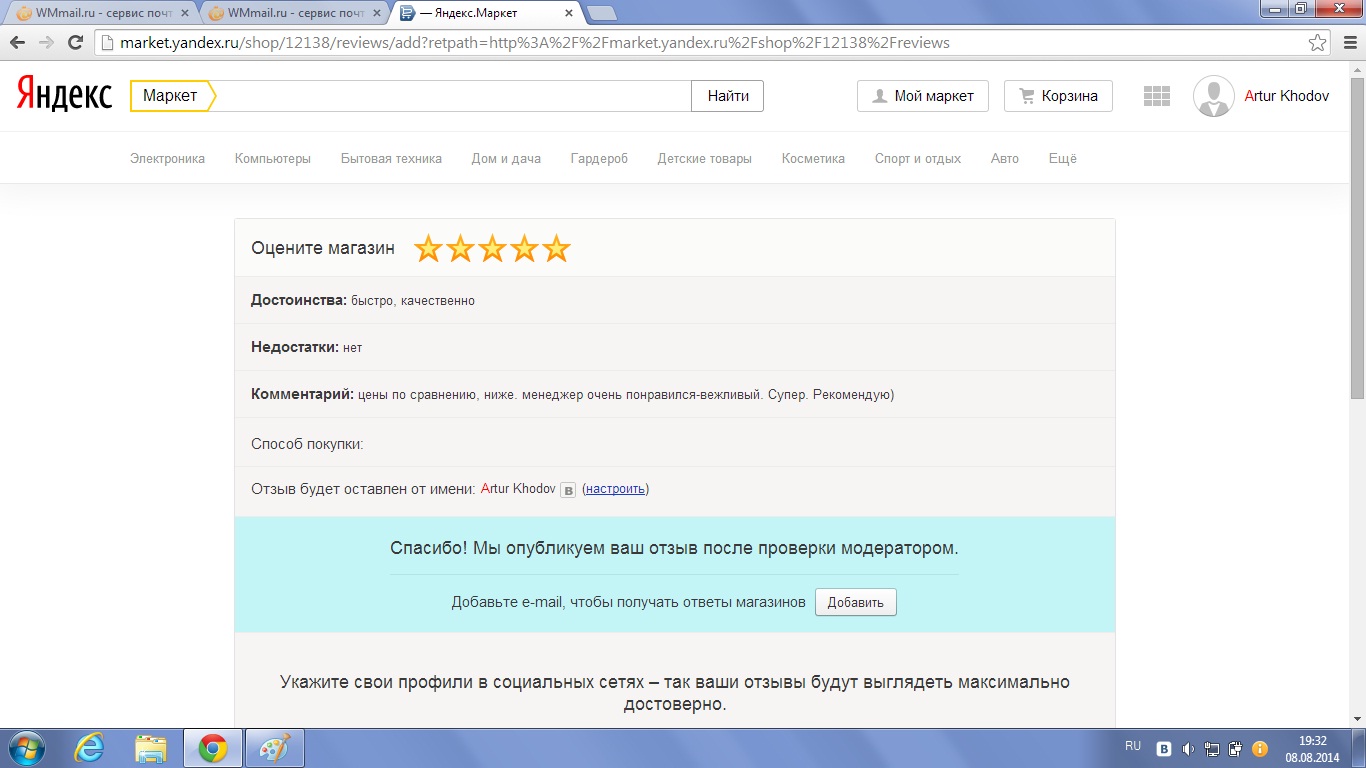Click the Спасибо moderation message
This screenshot has height=768, width=1366.
674,548
